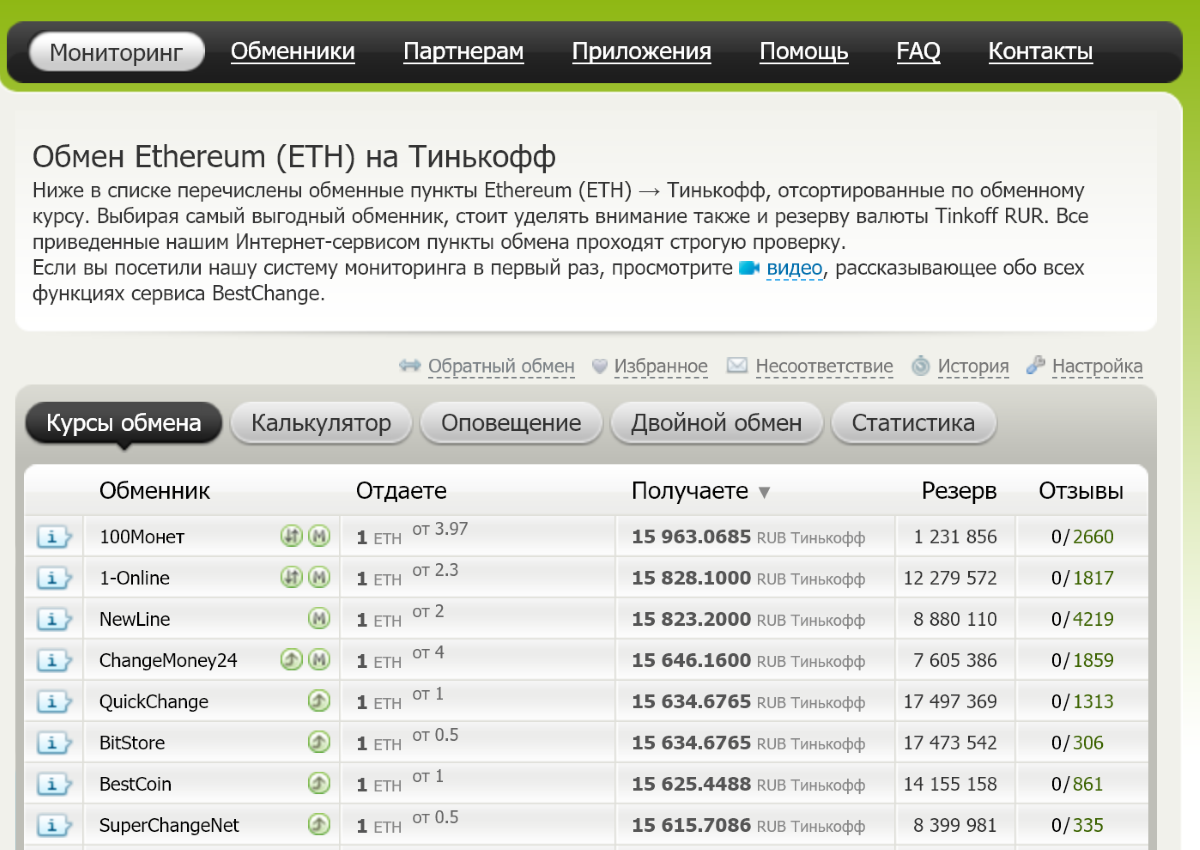Switch to the Калькулятор tab
1200x850 pixels.
(x=321, y=423)
